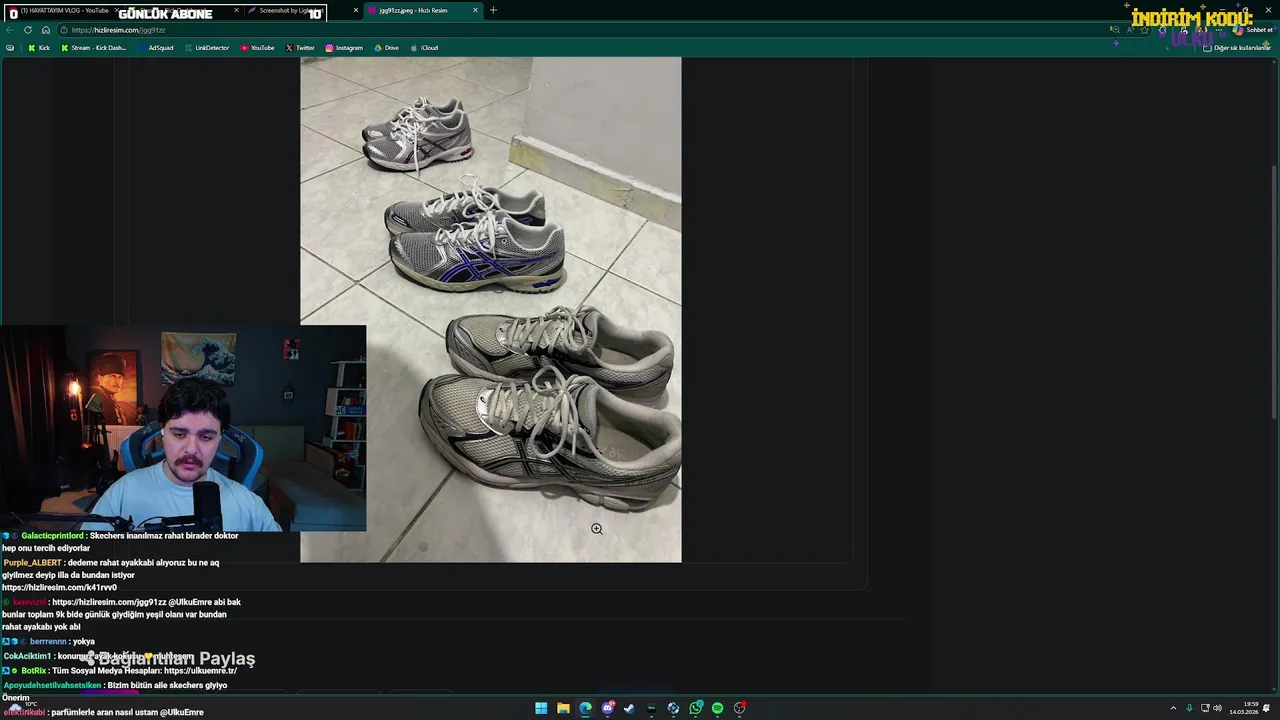Open the read aloud icon
1280x720 pixels.
(1131, 30)
